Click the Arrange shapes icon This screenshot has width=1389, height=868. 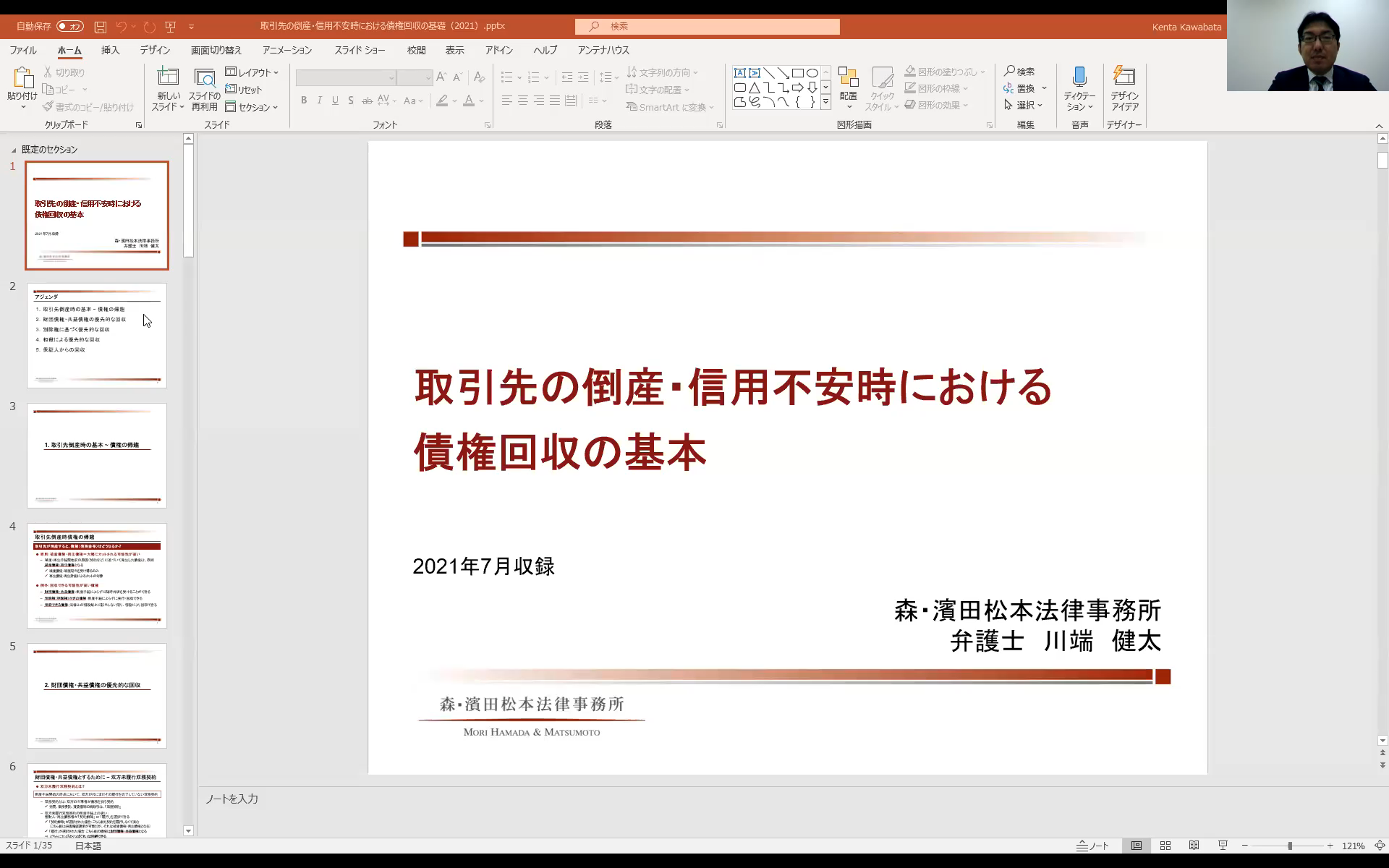pyautogui.click(x=848, y=78)
